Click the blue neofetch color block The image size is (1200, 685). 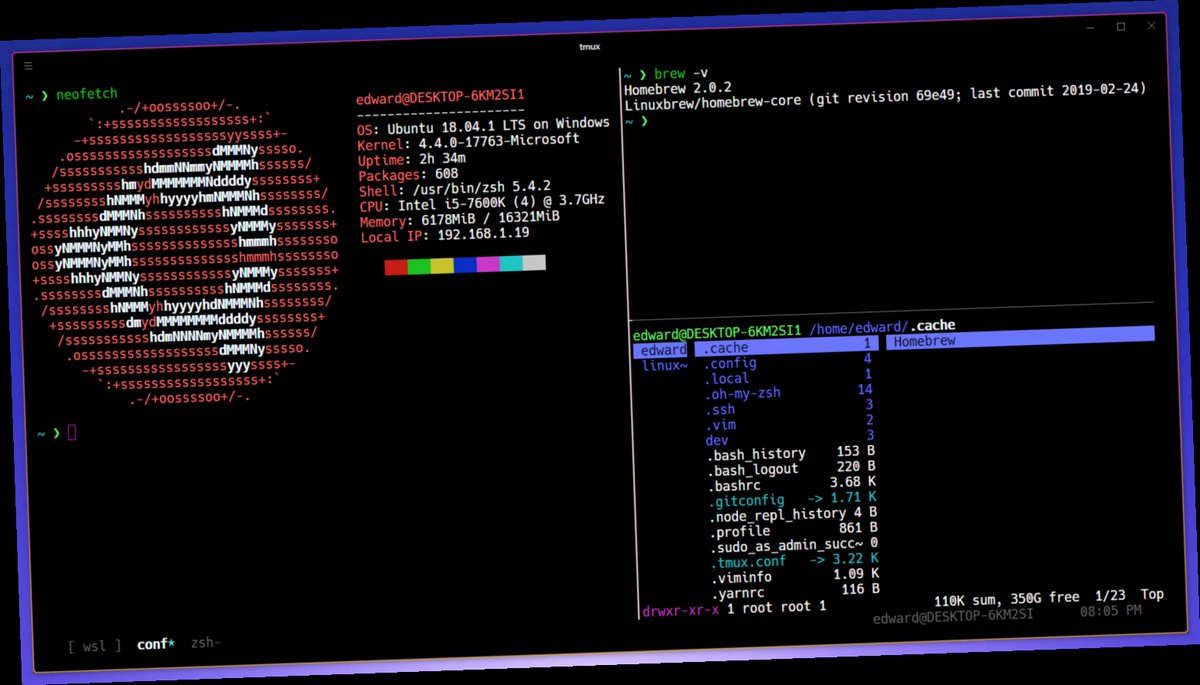pos(465,264)
